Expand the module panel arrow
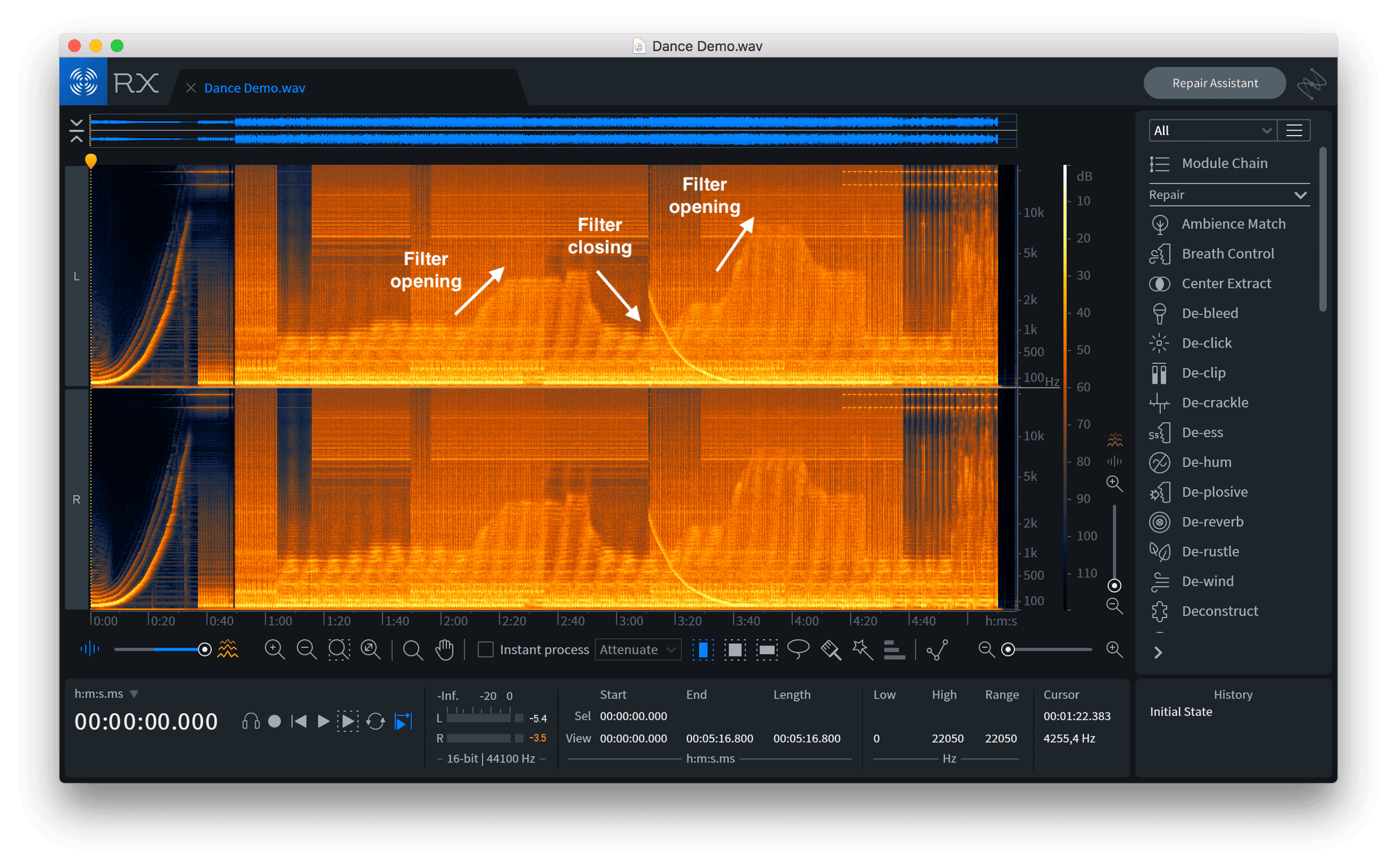This screenshot has width=1397, height=868. click(1158, 653)
